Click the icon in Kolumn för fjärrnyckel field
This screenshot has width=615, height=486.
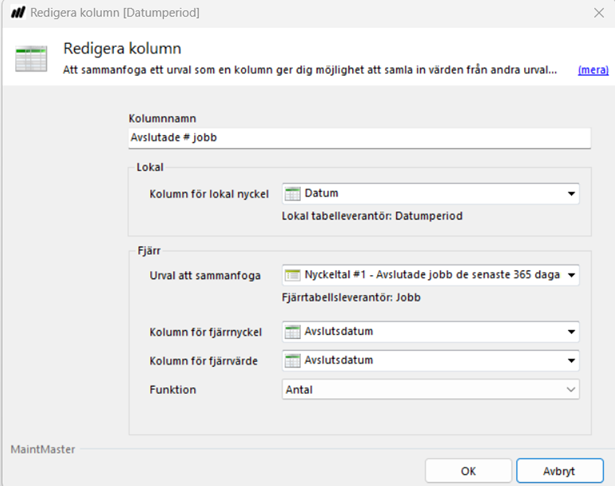[293, 333]
